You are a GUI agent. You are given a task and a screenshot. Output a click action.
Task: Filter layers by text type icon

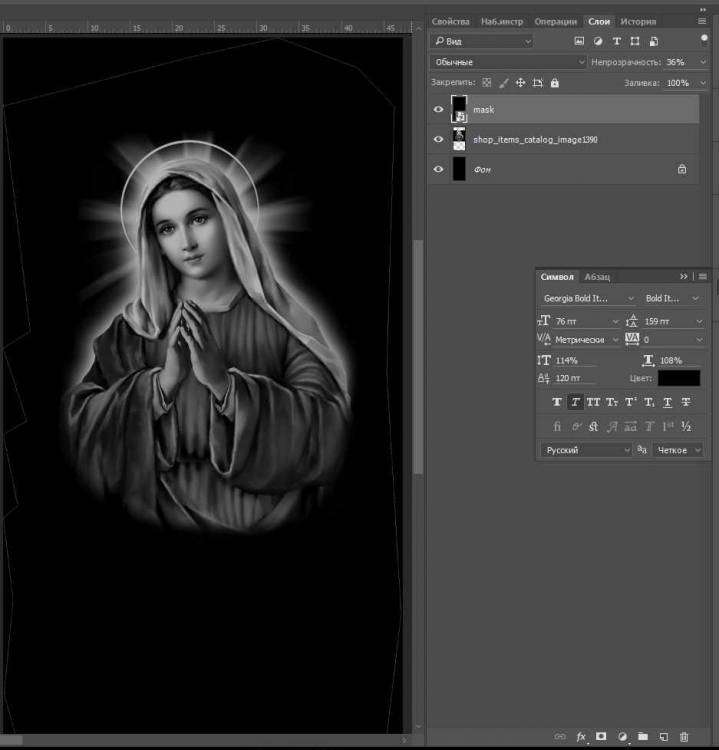[616, 41]
